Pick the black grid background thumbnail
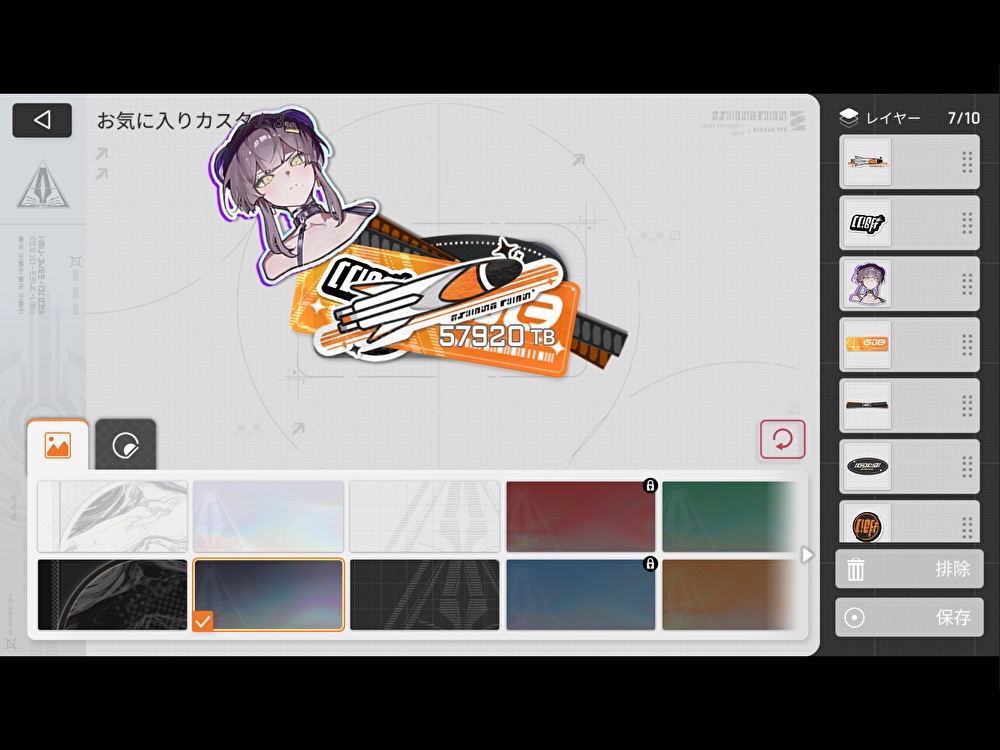Image resolution: width=1000 pixels, height=750 pixels. (x=425, y=594)
